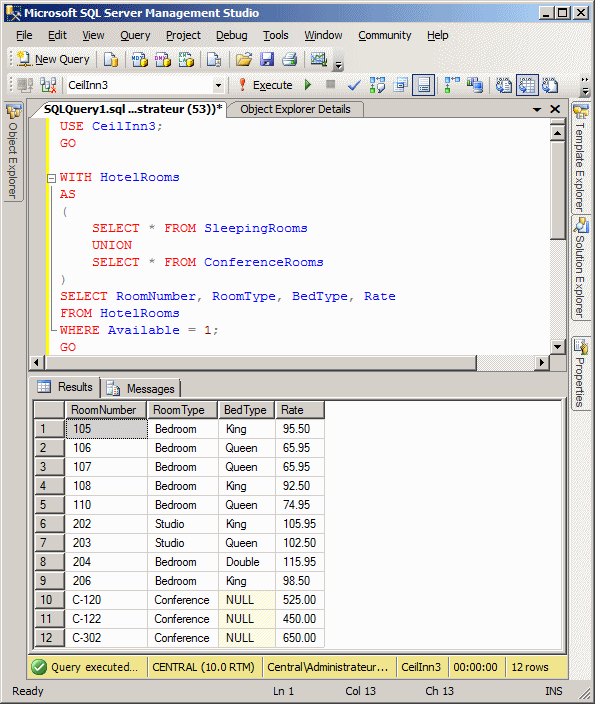Open the CeilInn3 database combo box

[145, 85]
